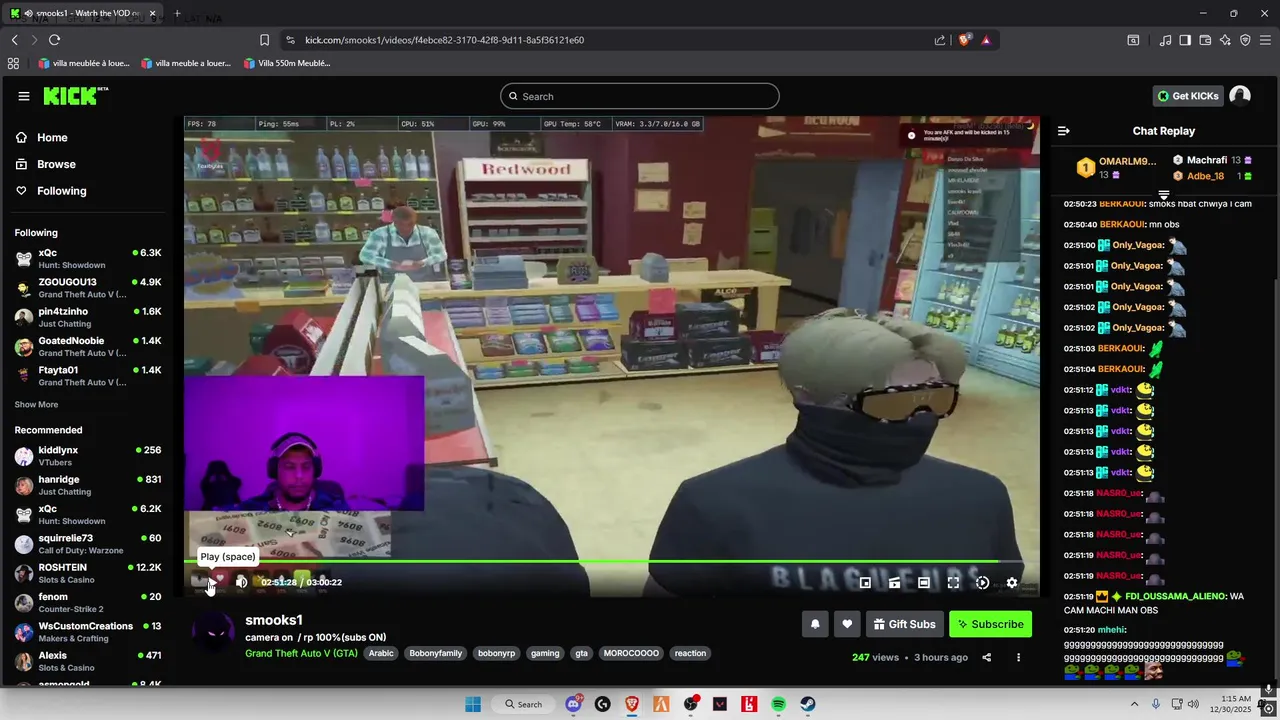Image resolution: width=1280 pixels, height=720 pixels.
Task: Click the green Subscribe button
Action: 990,624
